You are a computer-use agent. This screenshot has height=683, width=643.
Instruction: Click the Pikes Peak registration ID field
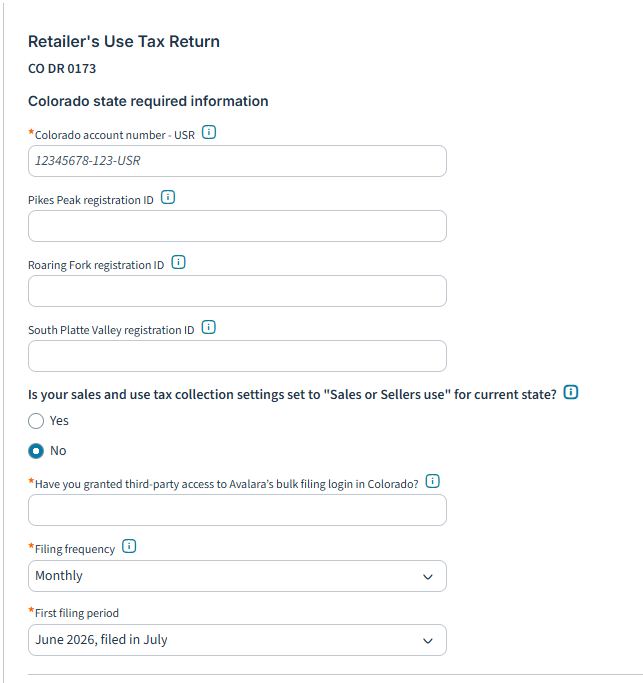[x=237, y=226]
